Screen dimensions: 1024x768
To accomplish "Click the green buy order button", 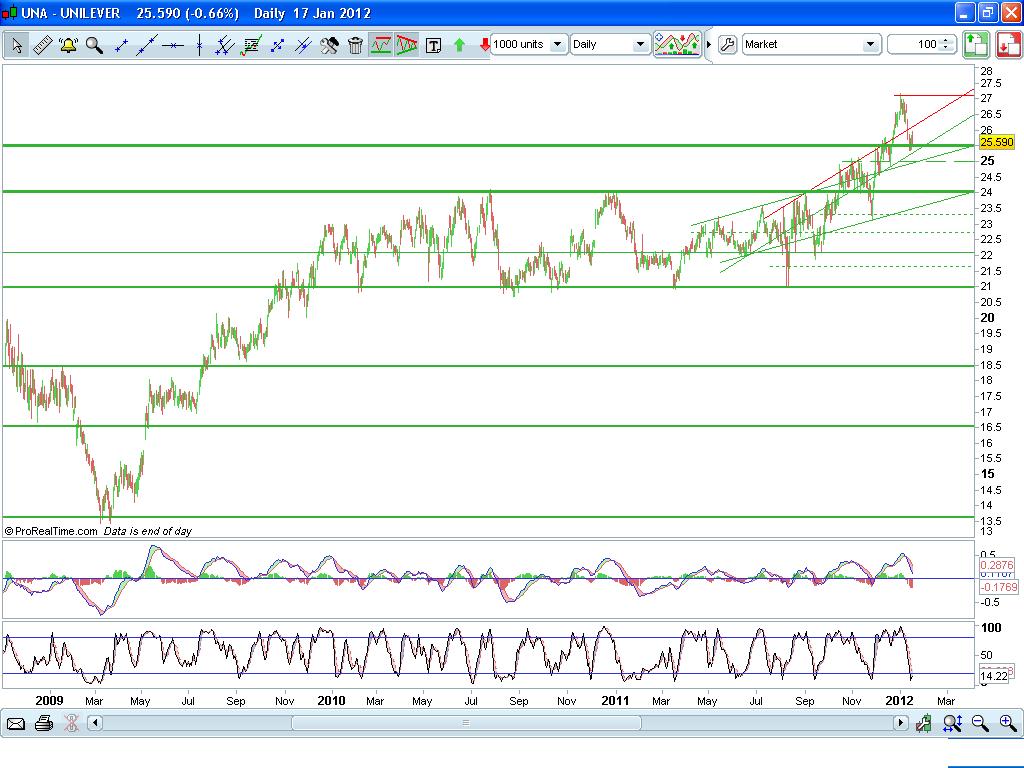I will 976,44.
